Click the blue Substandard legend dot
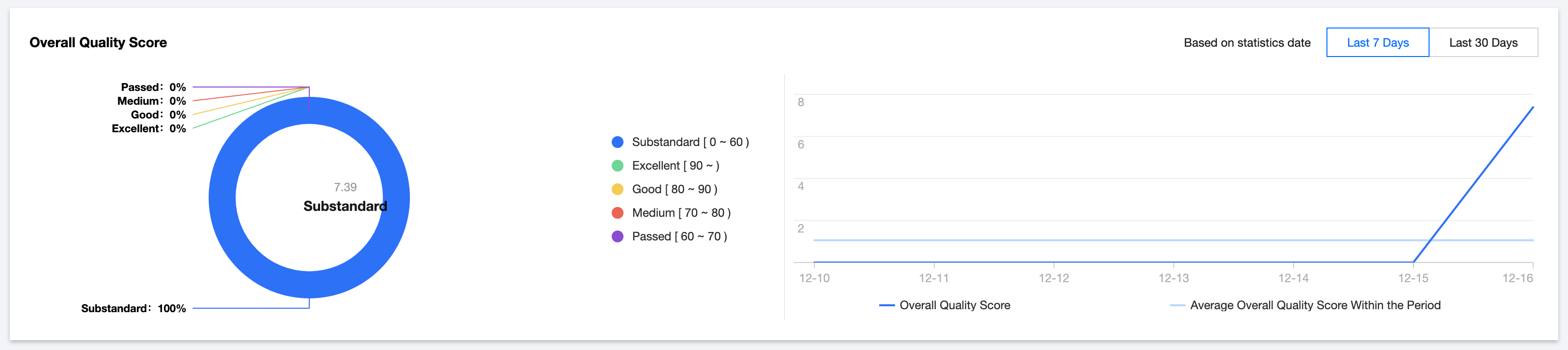1568x350 pixels. click(617, 142)
